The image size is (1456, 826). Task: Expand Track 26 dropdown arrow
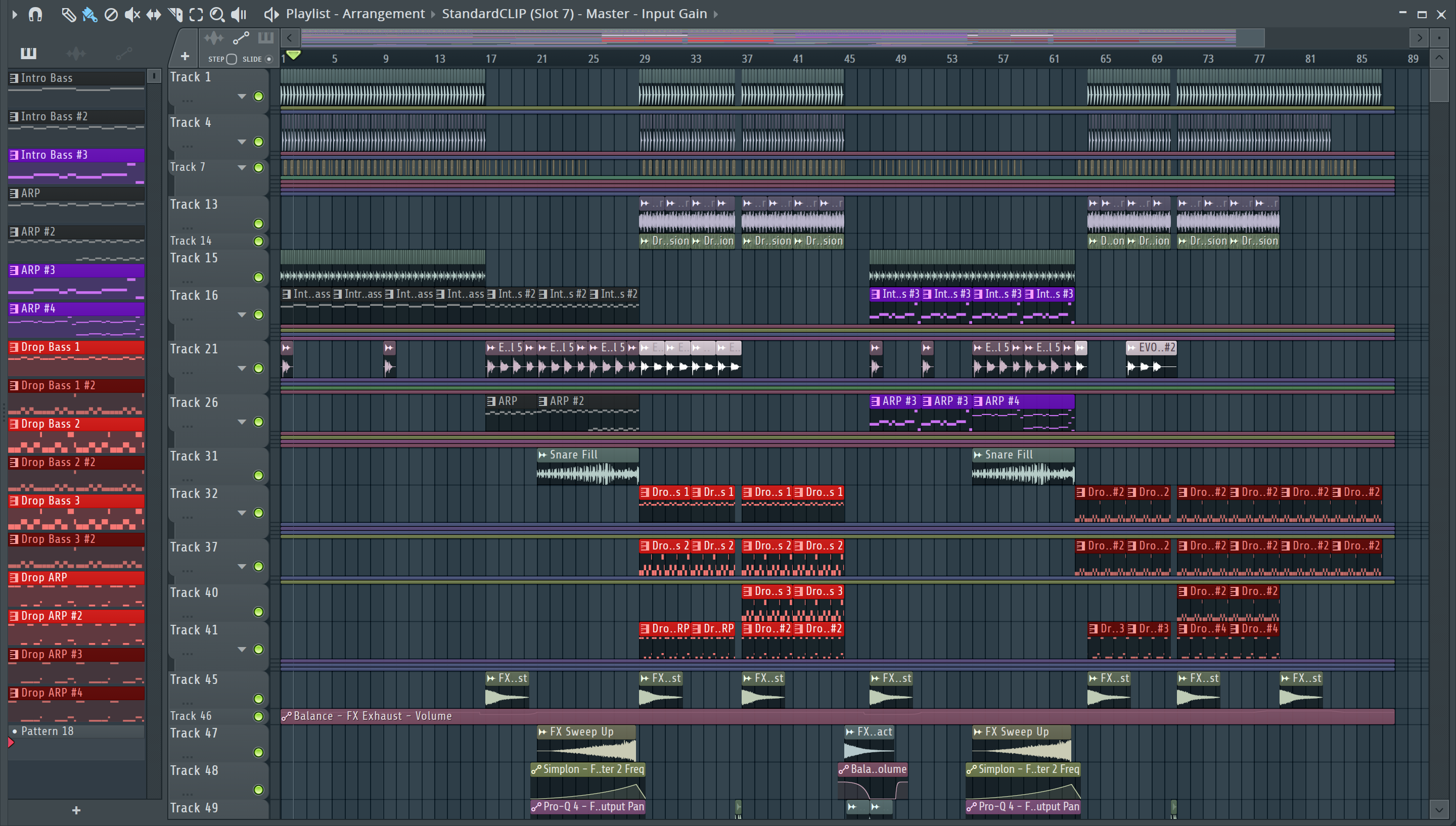coord(242,422)
